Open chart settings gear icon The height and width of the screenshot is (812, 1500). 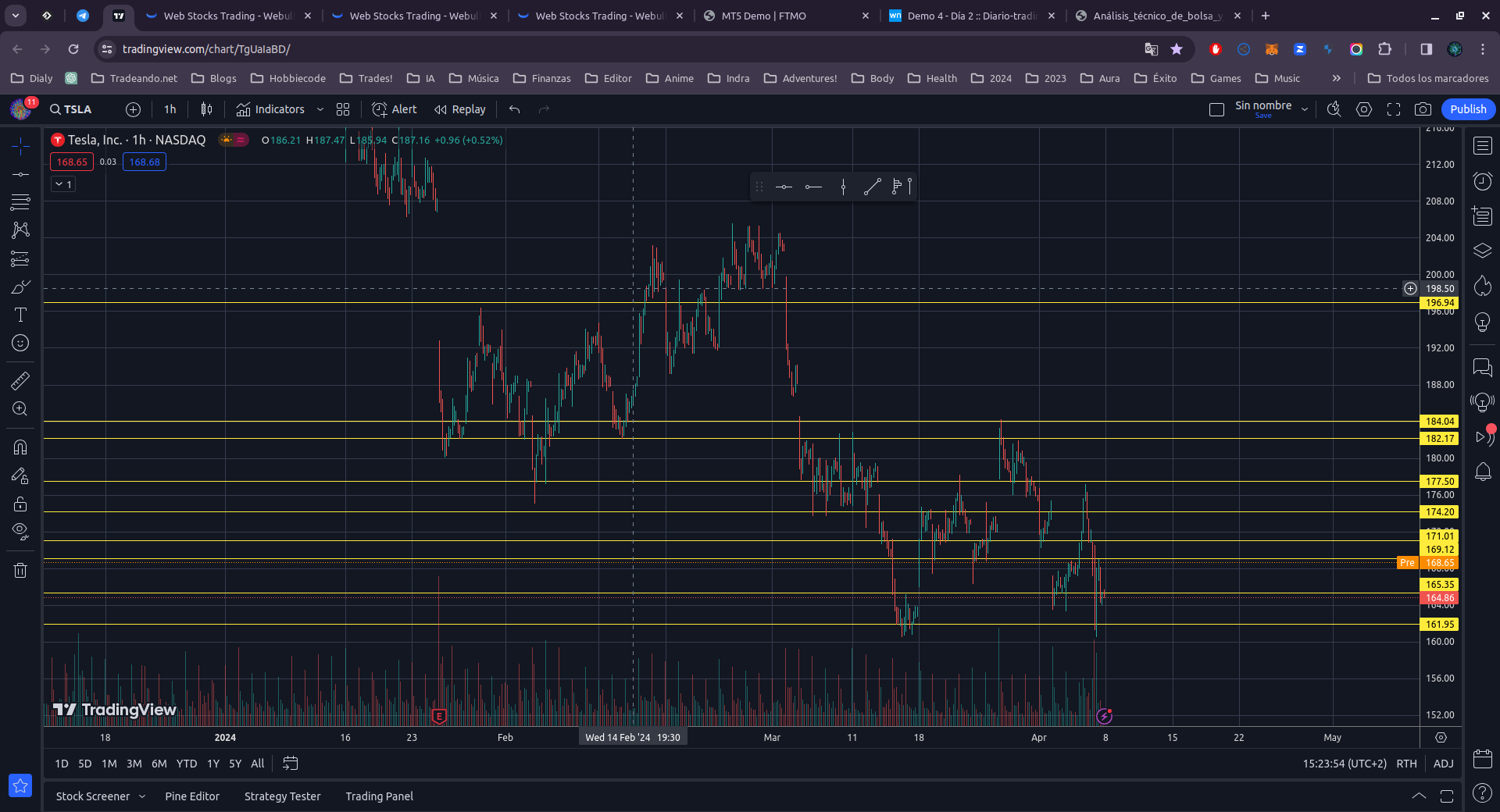[1363, 110]
